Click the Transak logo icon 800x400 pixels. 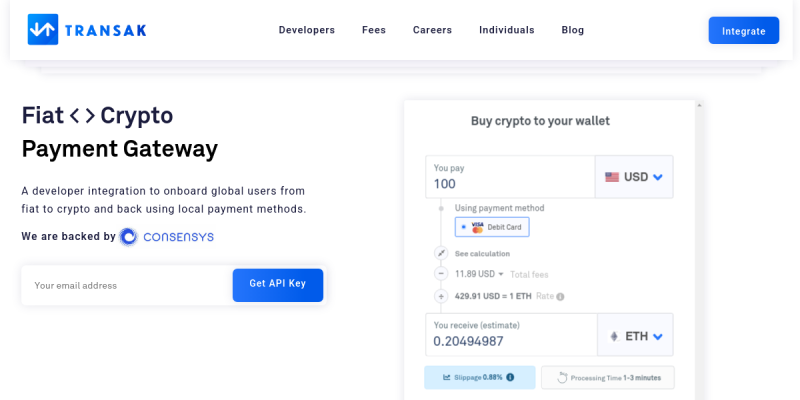[x=43, y=30]
